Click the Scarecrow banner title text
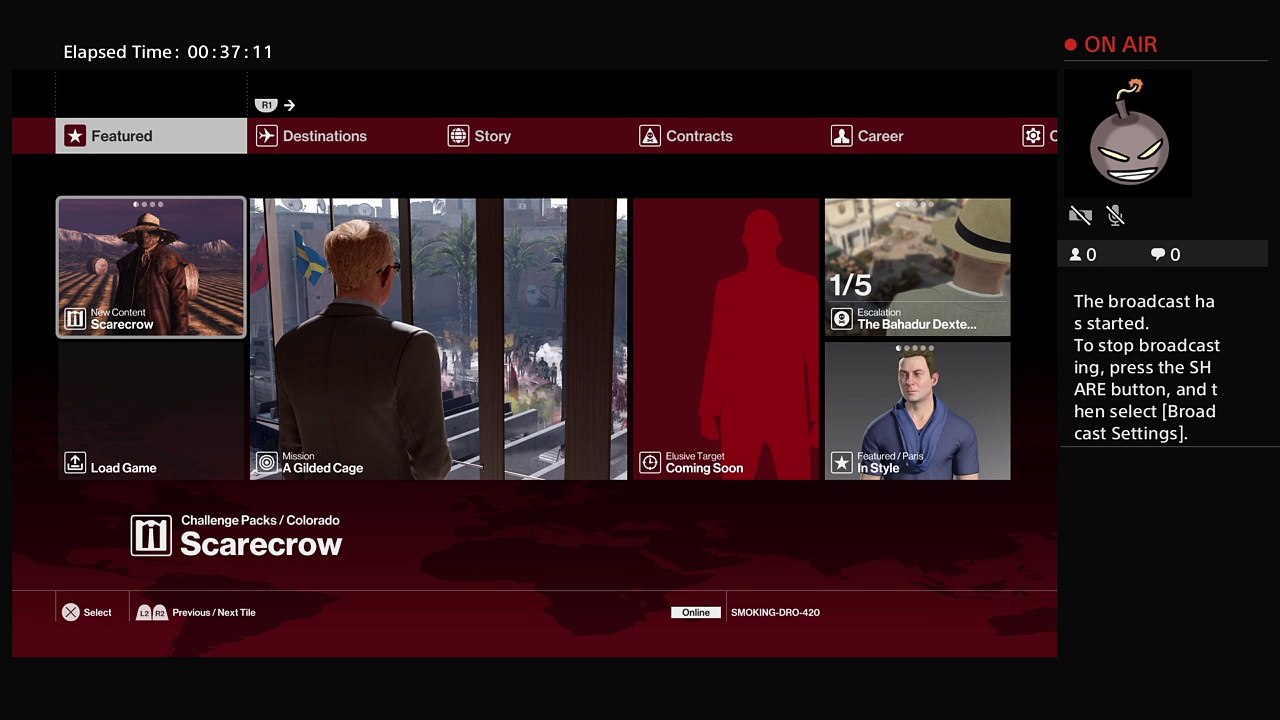This screenshot has width=1280, height=720. pyautogui.click(x=261, y=544)
